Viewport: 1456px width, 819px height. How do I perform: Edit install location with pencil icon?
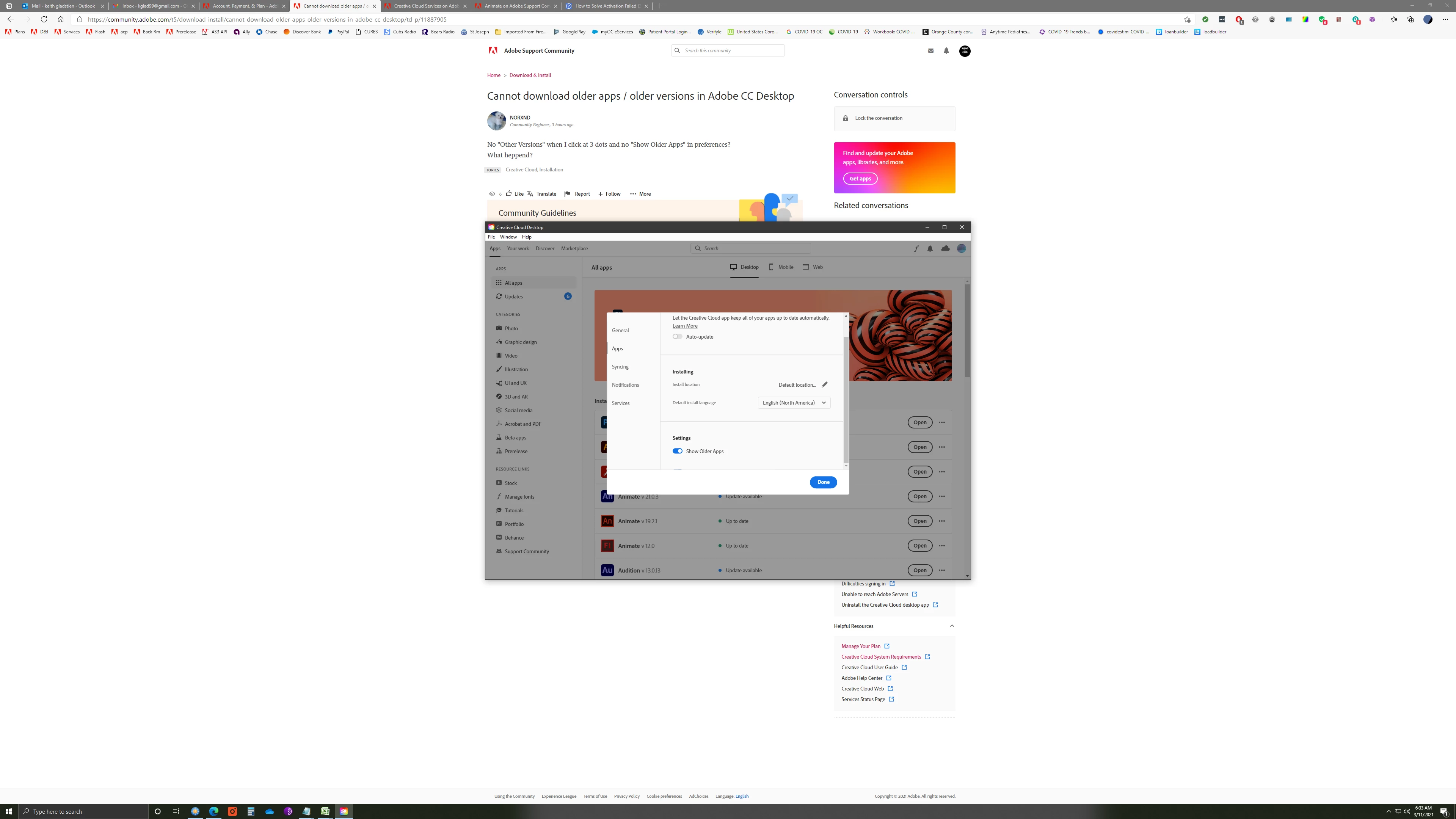825,385
